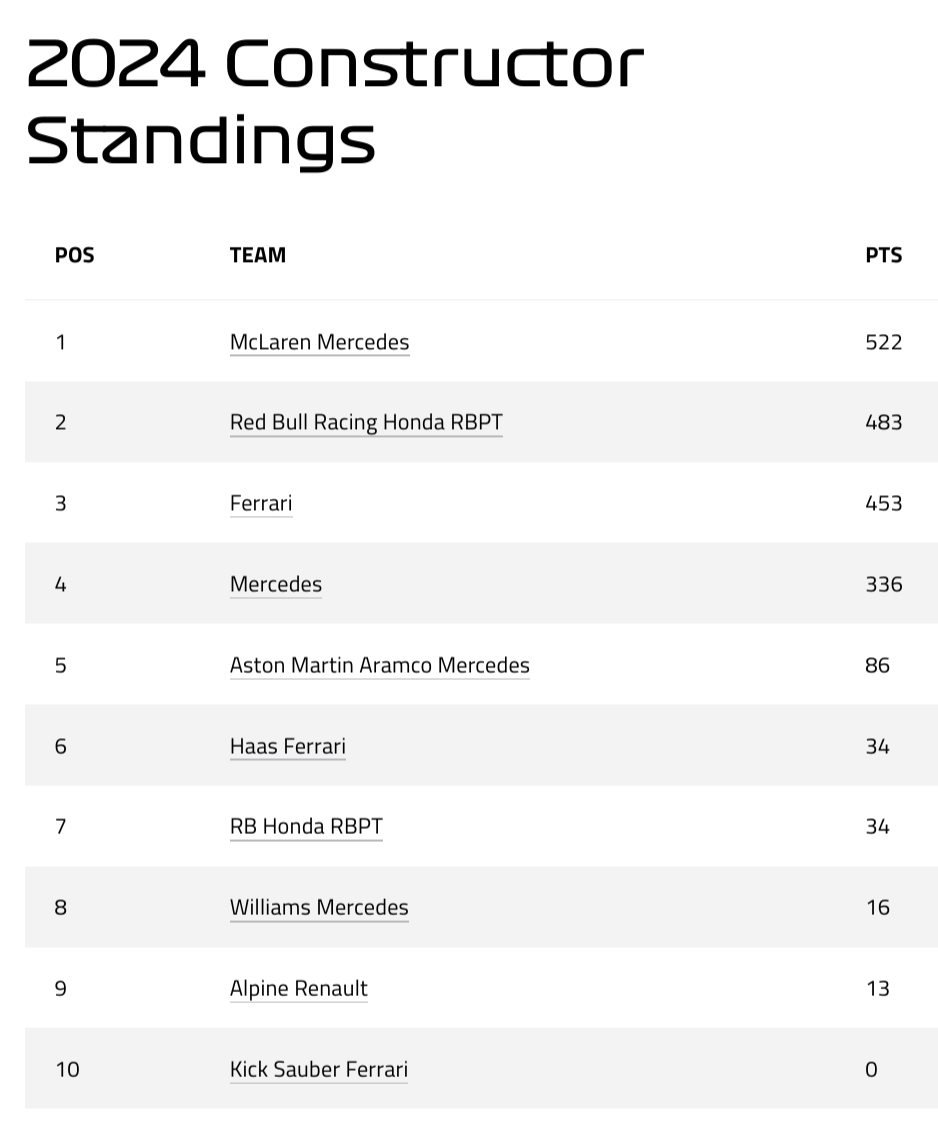Select the 453 points cell for Ferrari
Image resolution: width=938 pixels, height=1134 pixels.
[883, 503]
